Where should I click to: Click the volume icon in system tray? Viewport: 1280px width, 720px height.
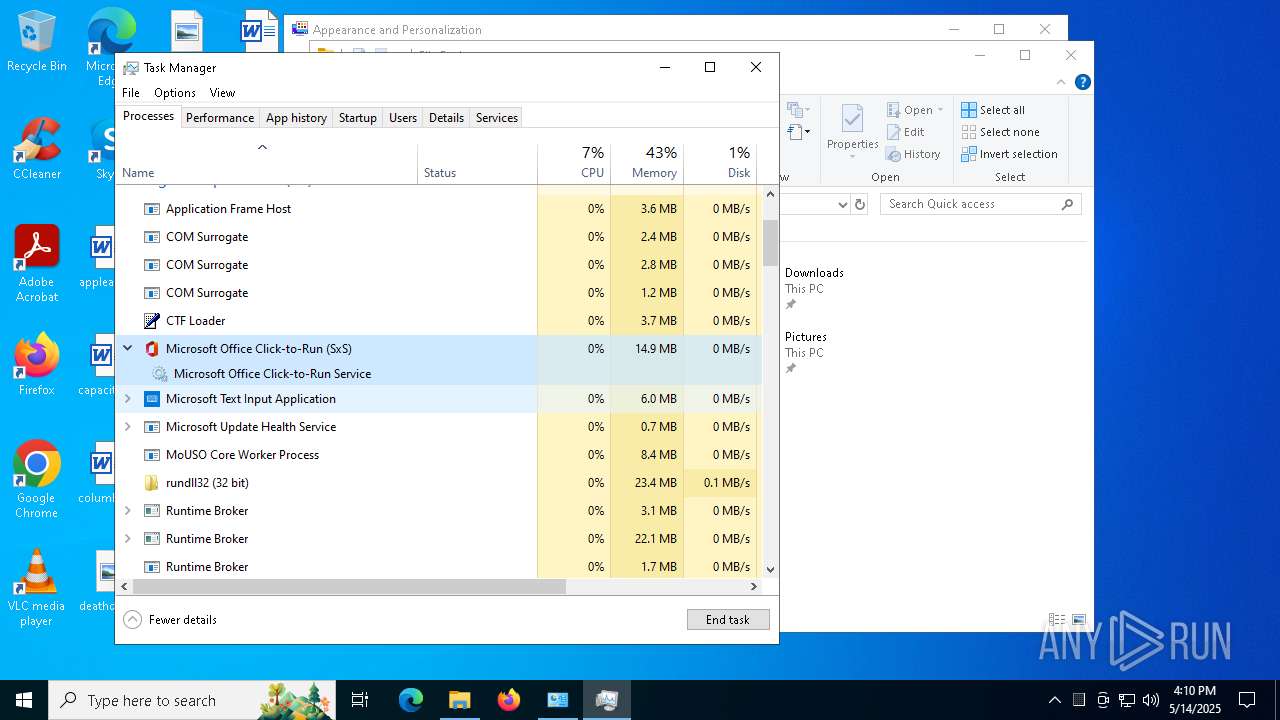point(1151,700)
